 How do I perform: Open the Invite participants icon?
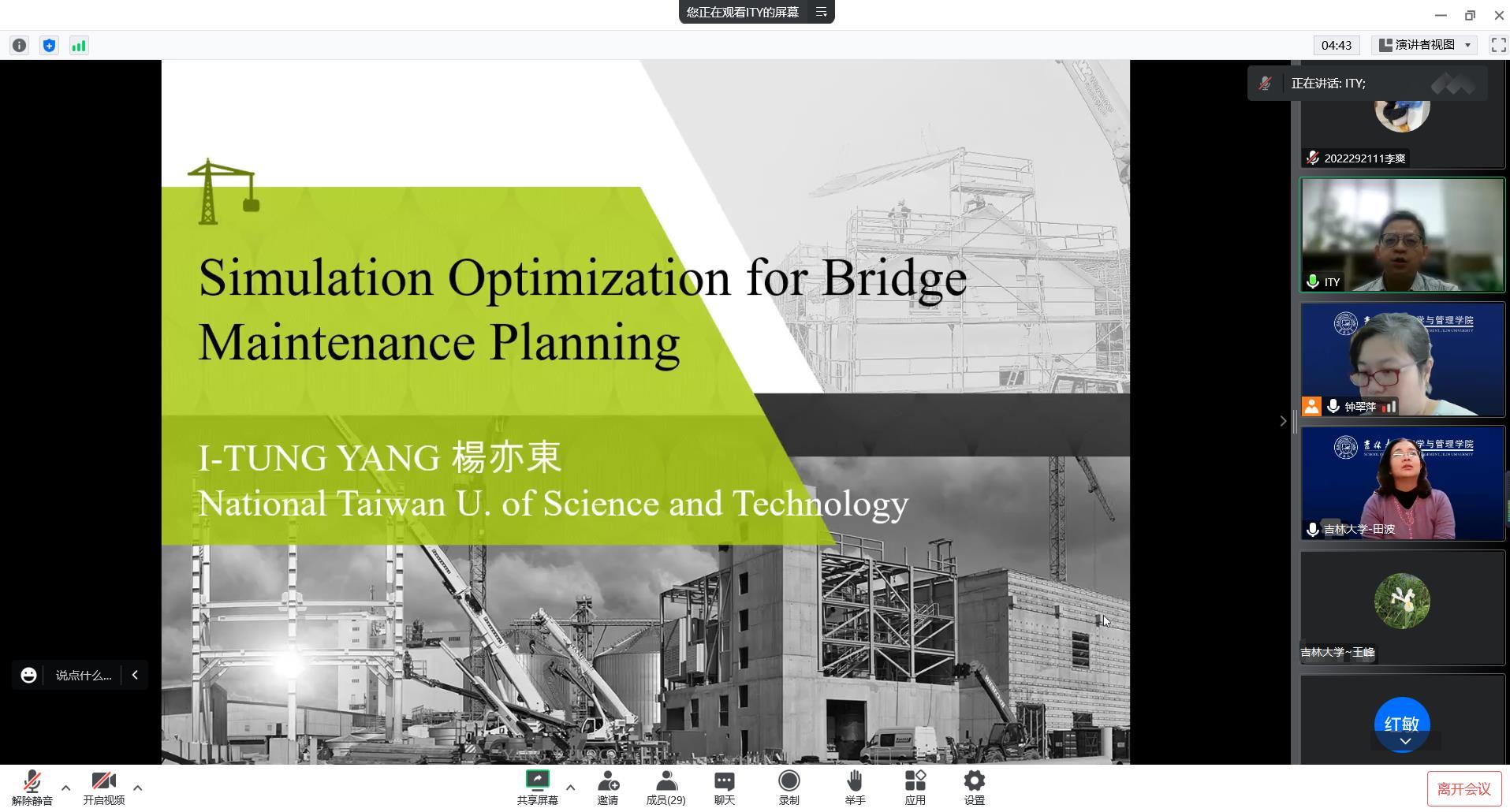point(607,788)
